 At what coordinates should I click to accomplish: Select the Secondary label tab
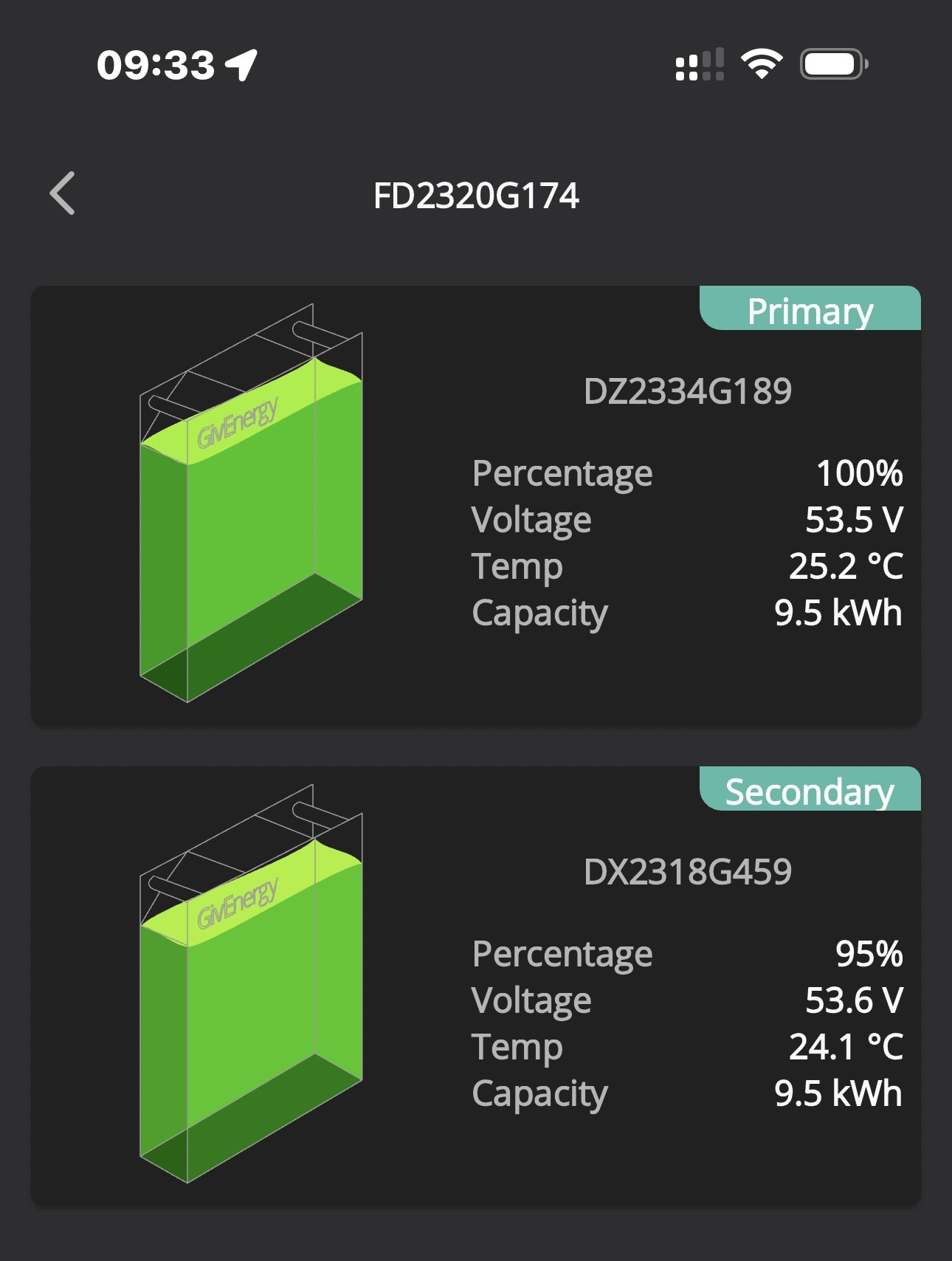click(x=810, y=789)
